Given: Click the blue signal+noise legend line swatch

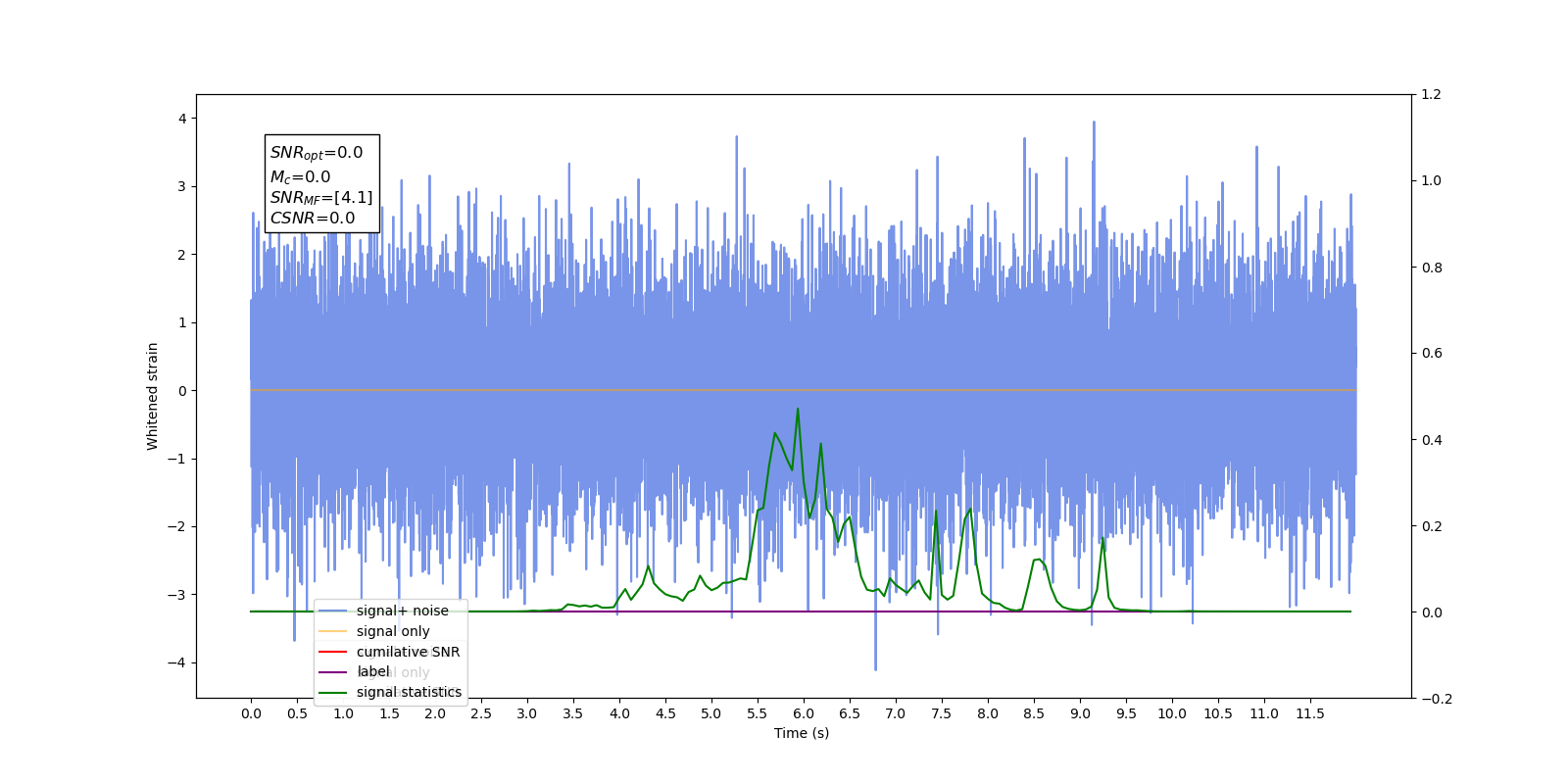Looking at the screenshot, I should (333, 611).
